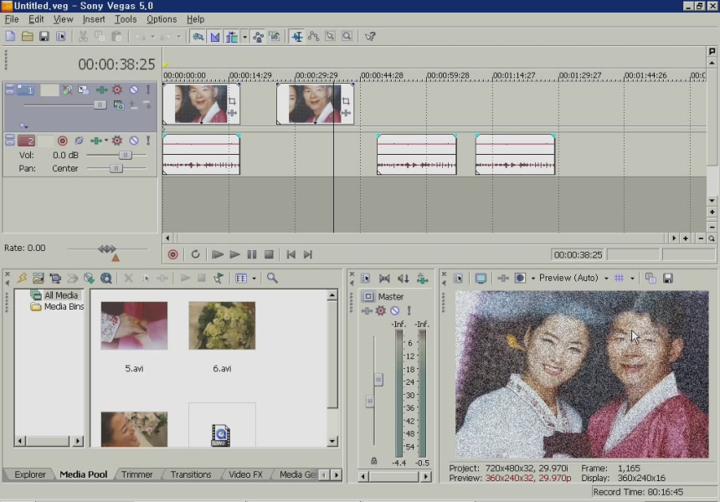Solo audio track 2
The width and height of the screenshot is (720, 502).
point(148,141)
